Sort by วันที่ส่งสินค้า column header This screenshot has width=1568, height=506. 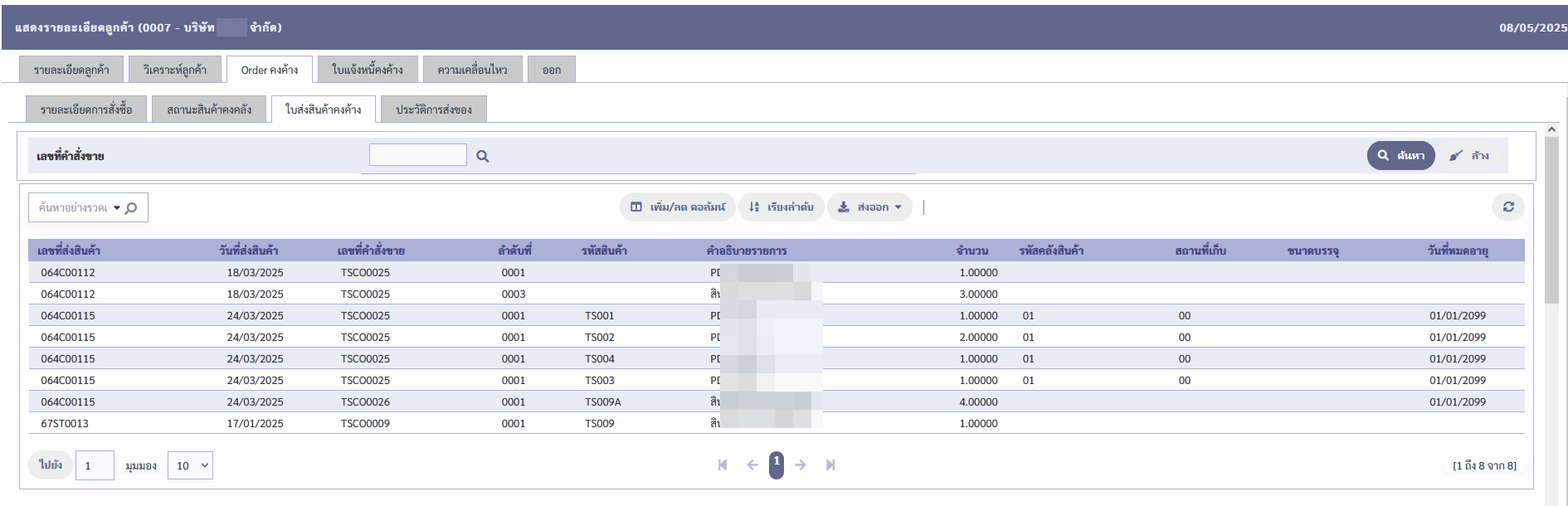[x=248, y=251]
